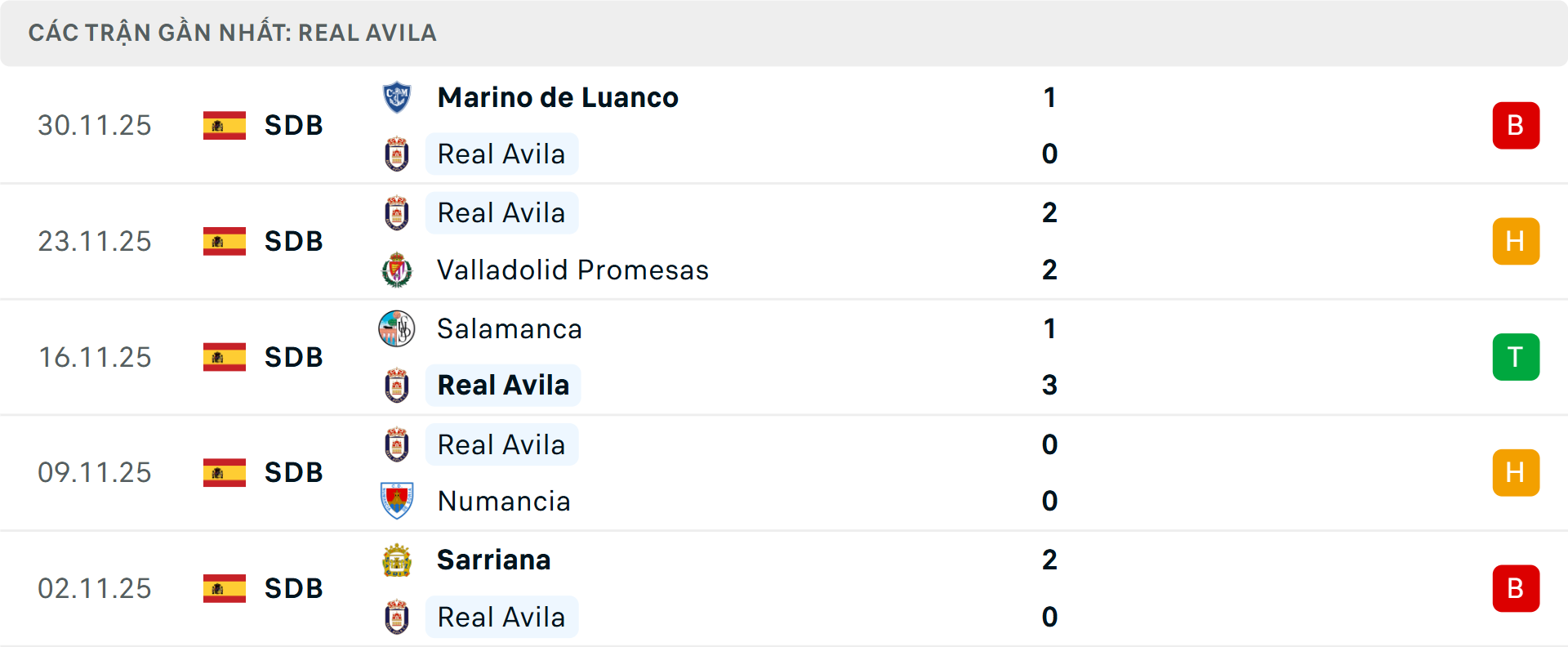Click the Marino de Luanco club crest
Screen dimensions: 1568x647
point(397,97)
